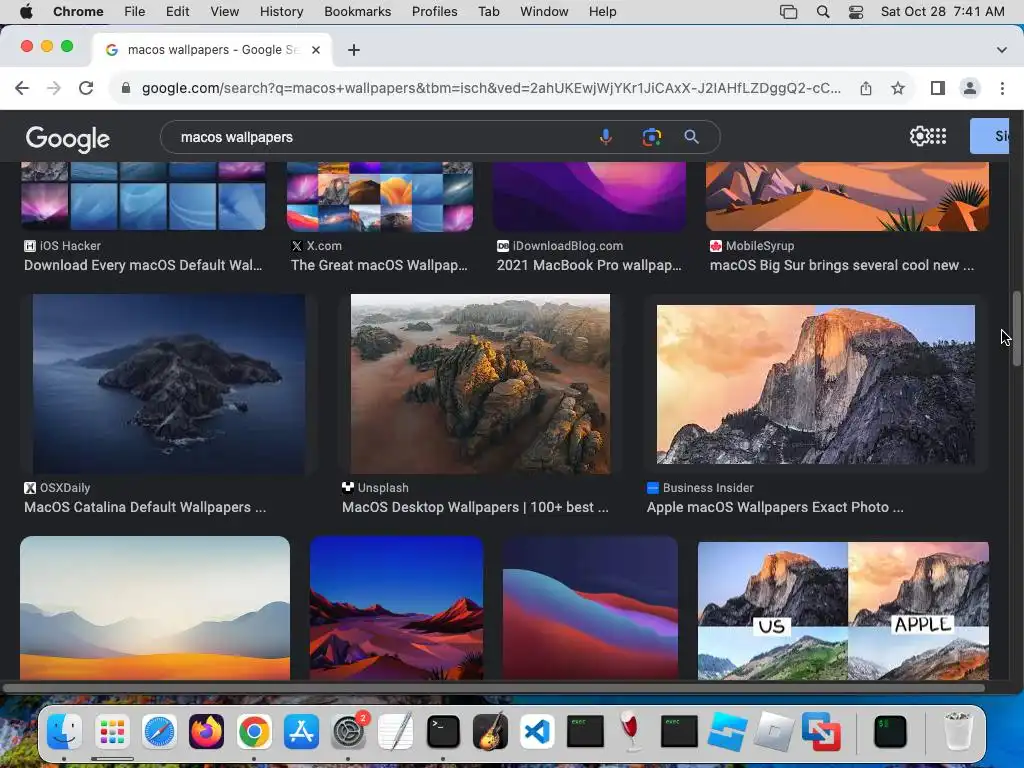
Task: Go back to previous page in Chrome
Action: point(22,88)
